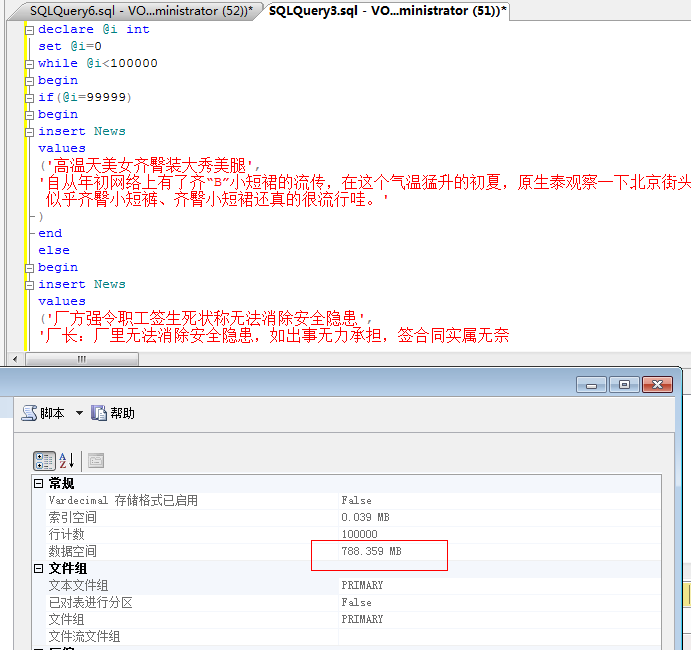691x650 pixels.
Task: Click the PRIMARY value of 文本文件组
Action: tap(362, 586)
